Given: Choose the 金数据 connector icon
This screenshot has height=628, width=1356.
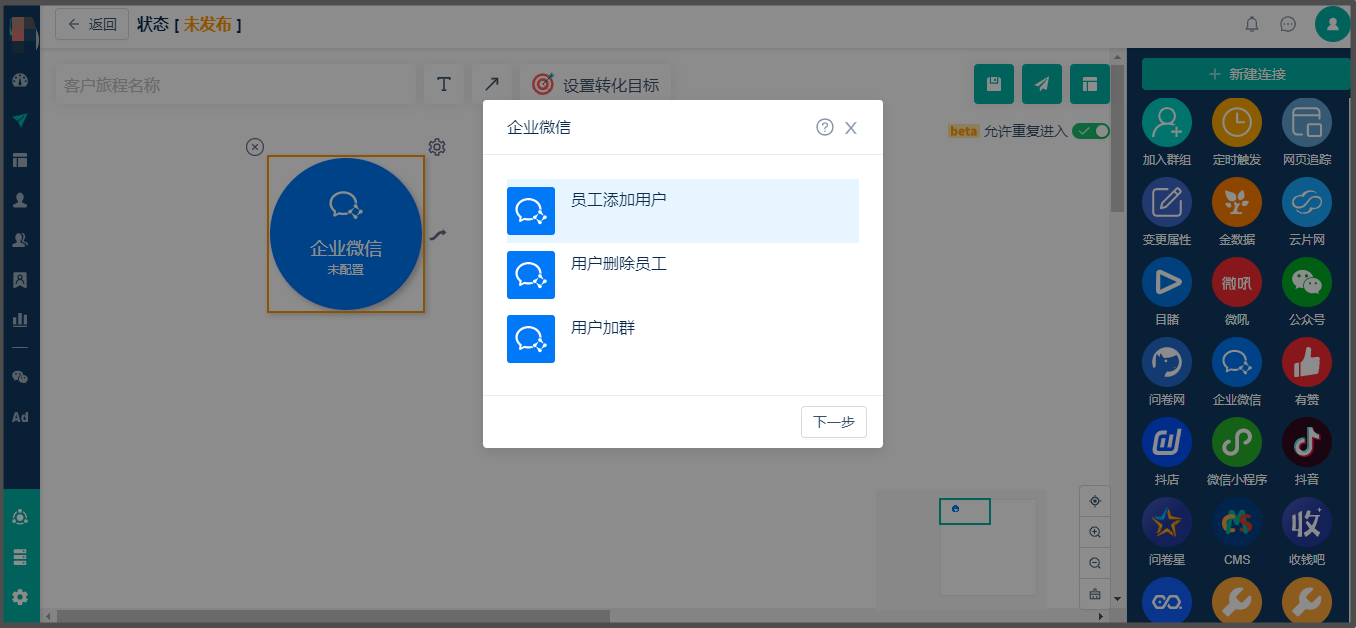Looking at the screenshot, I should [1237, 203].
